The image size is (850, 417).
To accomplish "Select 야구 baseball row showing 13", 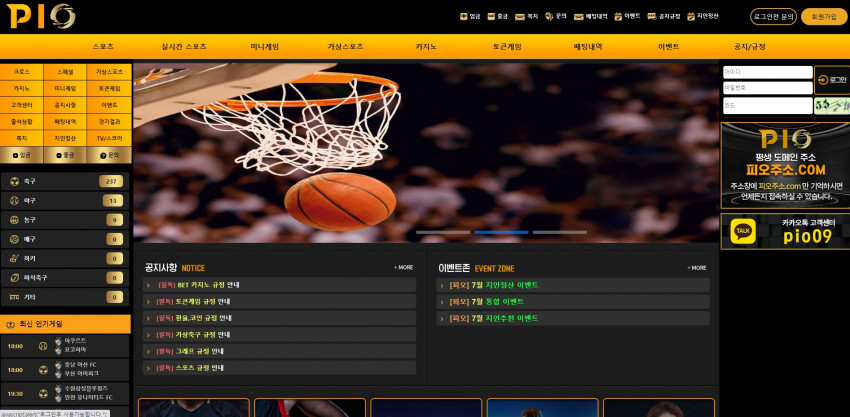I will pyautogui.click(x=65, y=201).
